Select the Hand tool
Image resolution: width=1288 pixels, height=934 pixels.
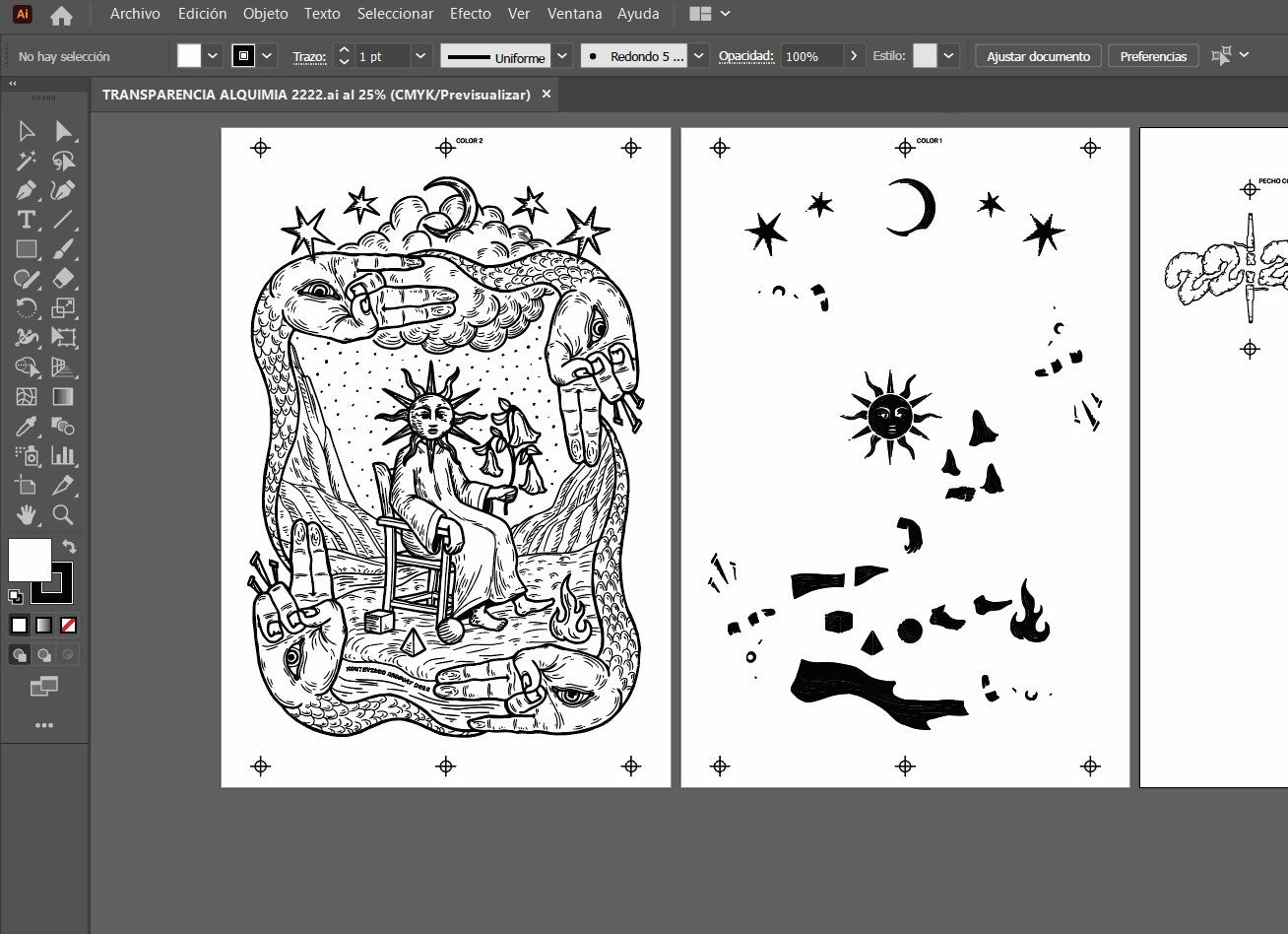[27, 514]
